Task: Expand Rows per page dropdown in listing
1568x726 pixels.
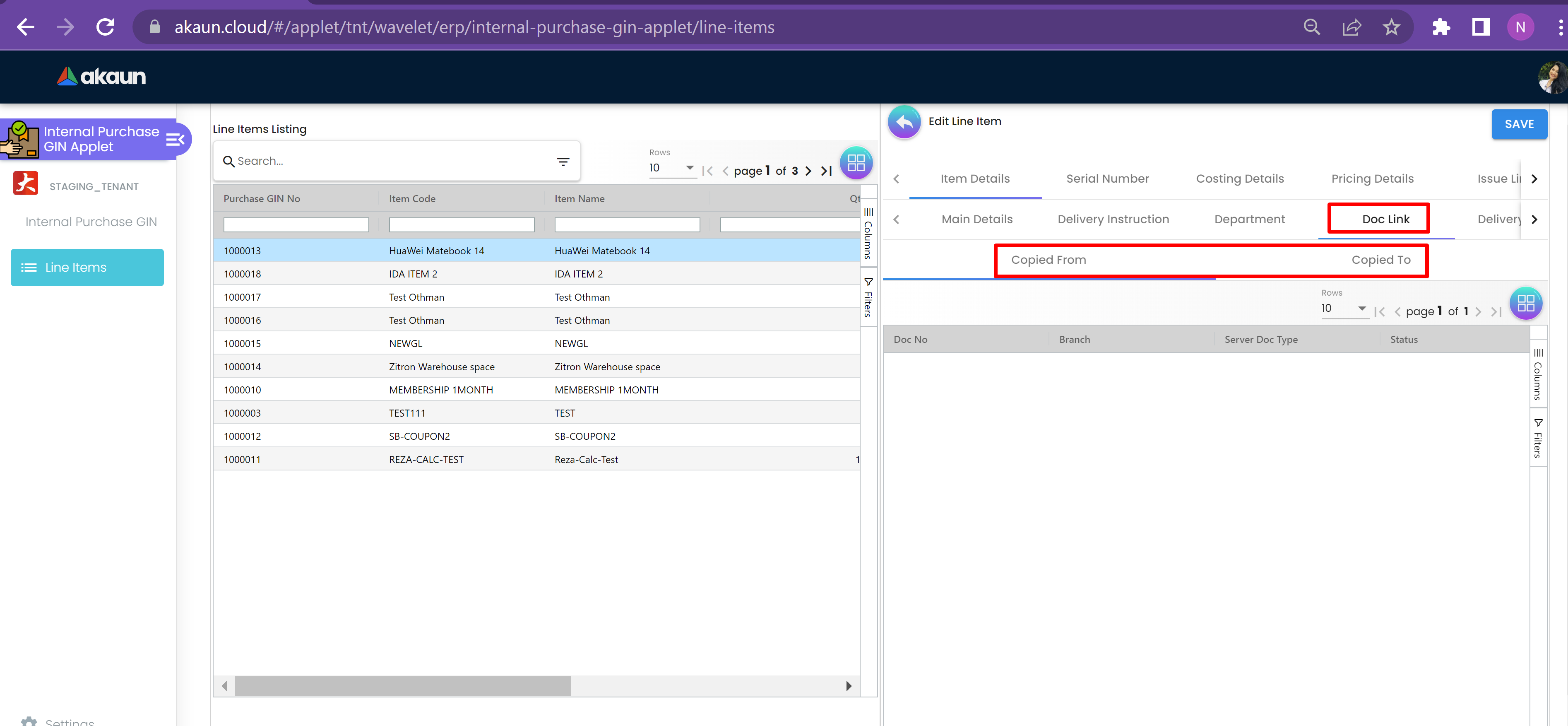Action: pyautogui.click(x=689, y=167)
